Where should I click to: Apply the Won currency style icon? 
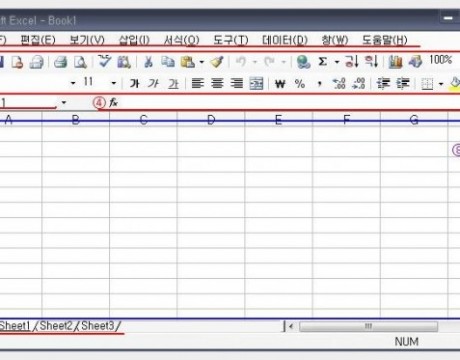click(x=280, y=84)
